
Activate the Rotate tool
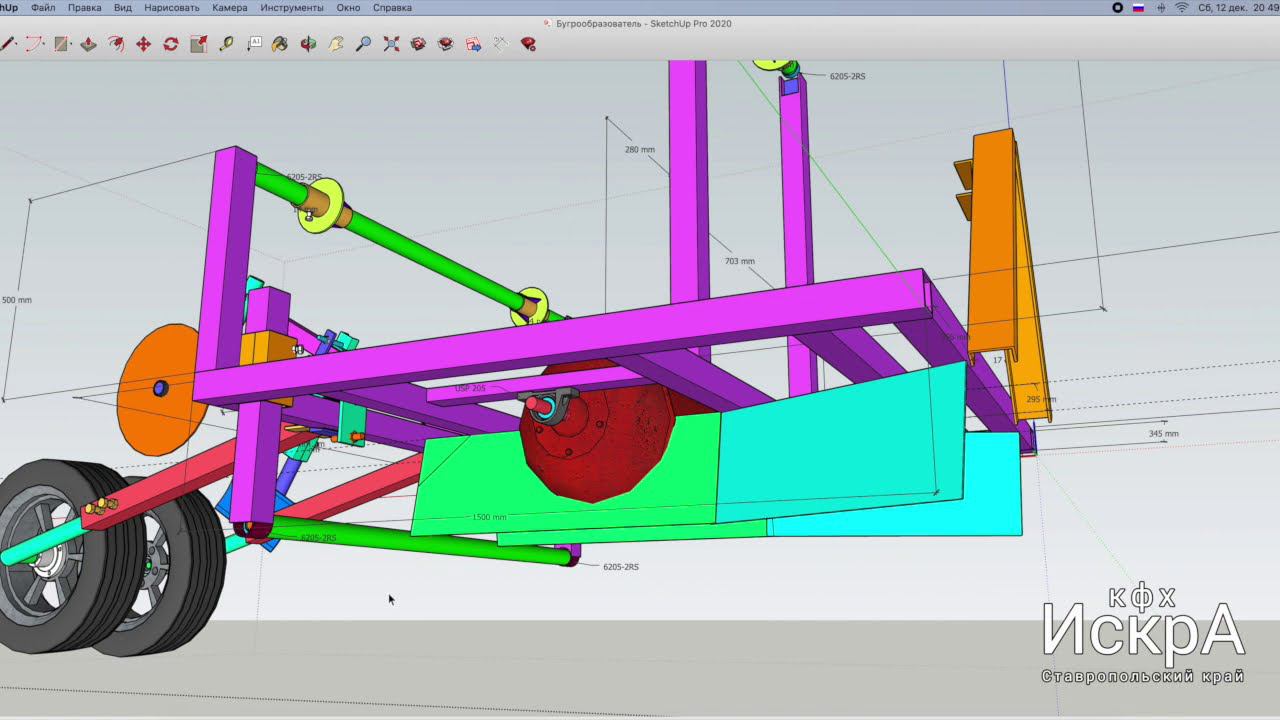click(x=171, y=44)
